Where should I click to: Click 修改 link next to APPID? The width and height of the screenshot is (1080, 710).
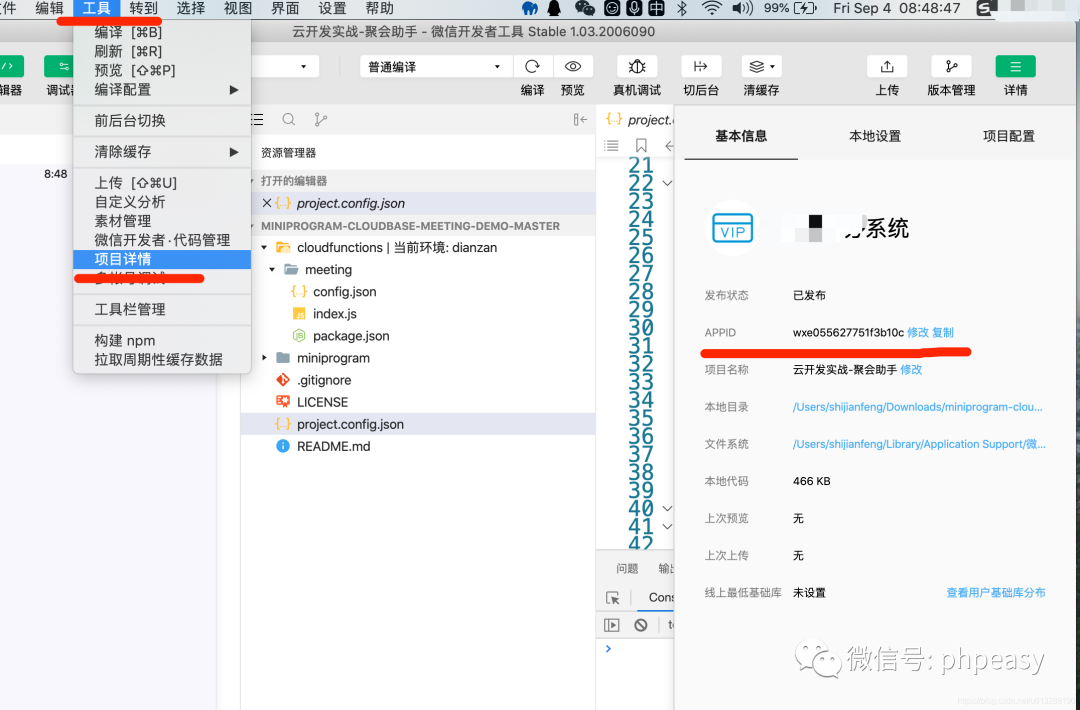917,333
